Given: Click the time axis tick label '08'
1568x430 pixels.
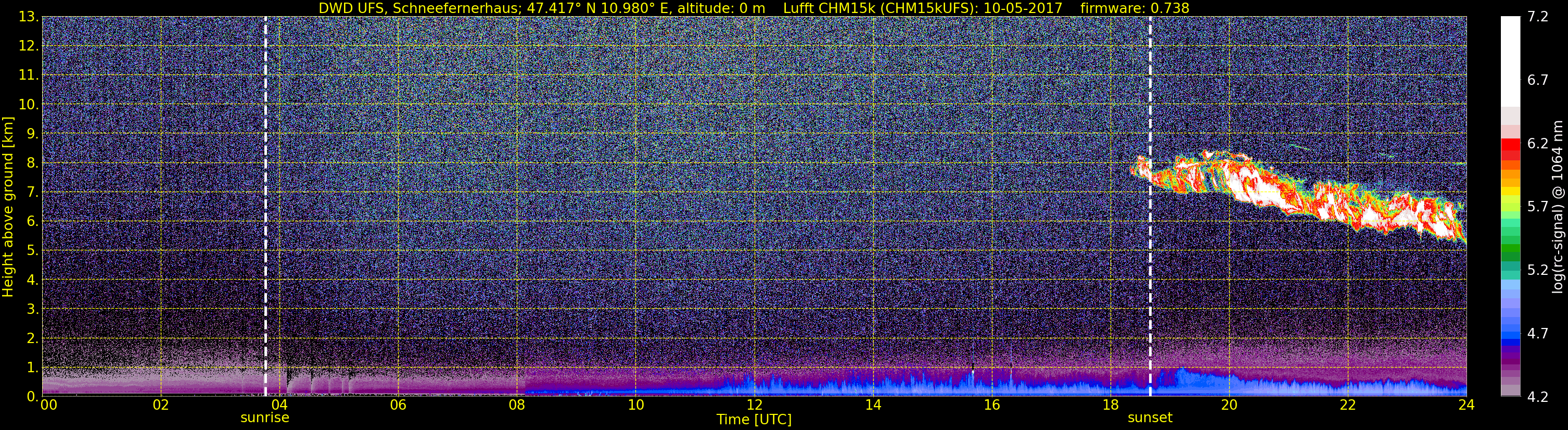Looking at the screenshot, I should pyautogui.click(x=517, y=405).
